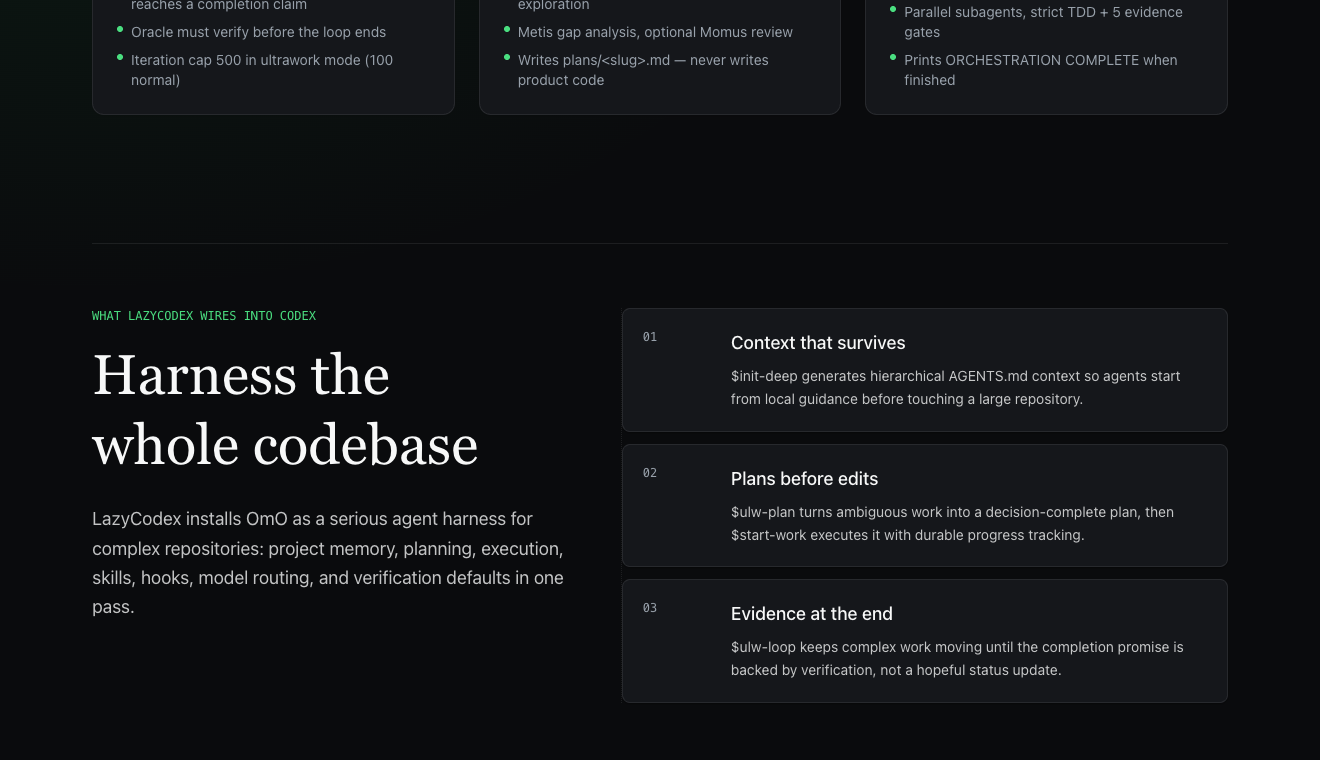1320x760 pixels.
Task: Click the 'Harness the whole codebase' heading
Action: click(285, 409)
